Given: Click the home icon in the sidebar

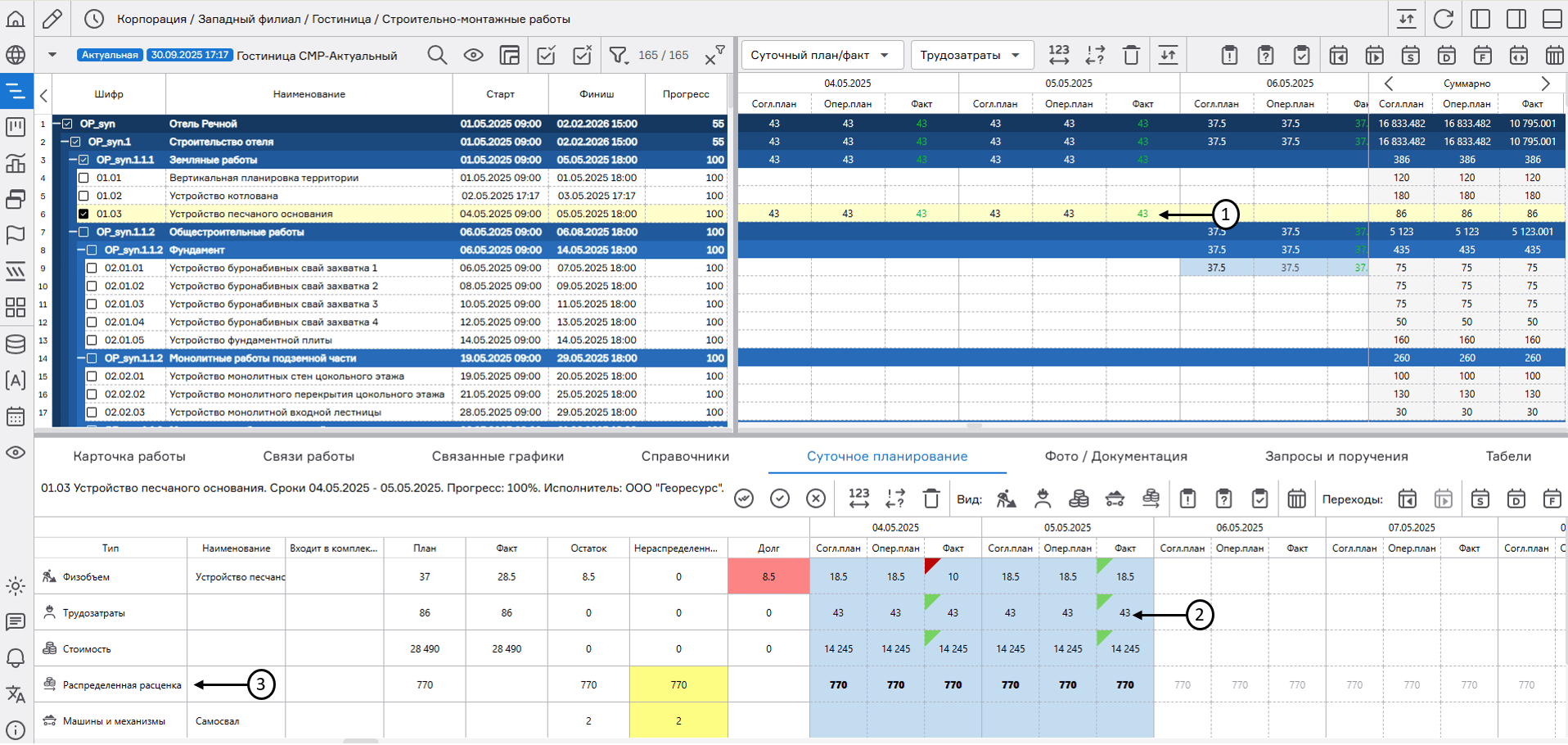Looking at the screenshot, I should [16, 18].
